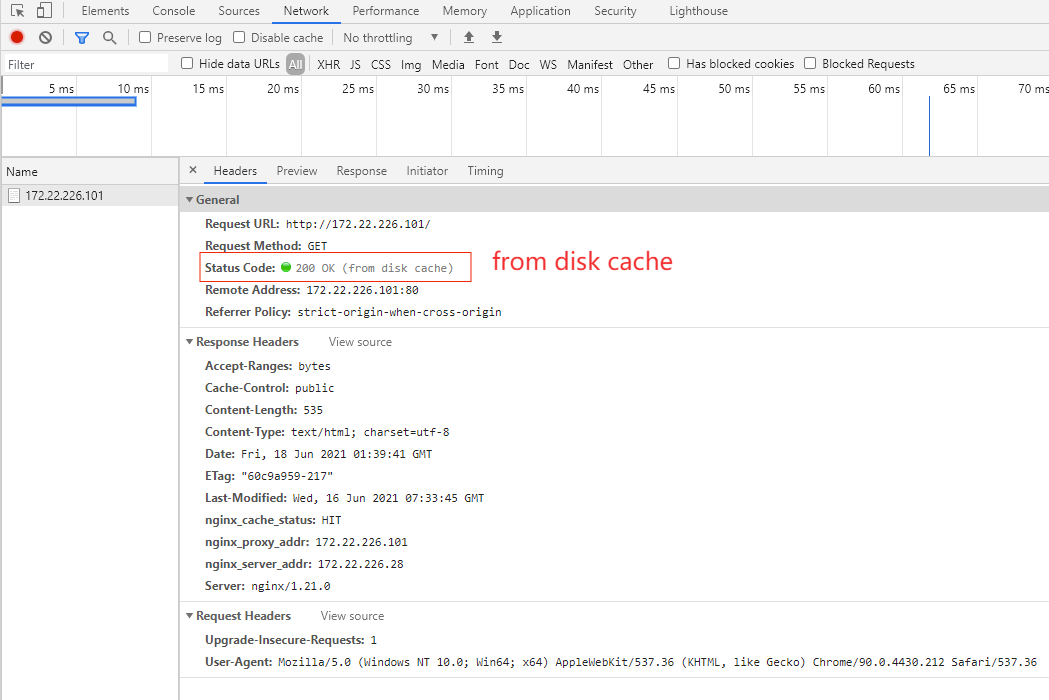The height and width of the screenshot is (700, 1049).
Task: Click the Remote Address value 172.22.226.101:80
Action: click(x=362, y=290)
